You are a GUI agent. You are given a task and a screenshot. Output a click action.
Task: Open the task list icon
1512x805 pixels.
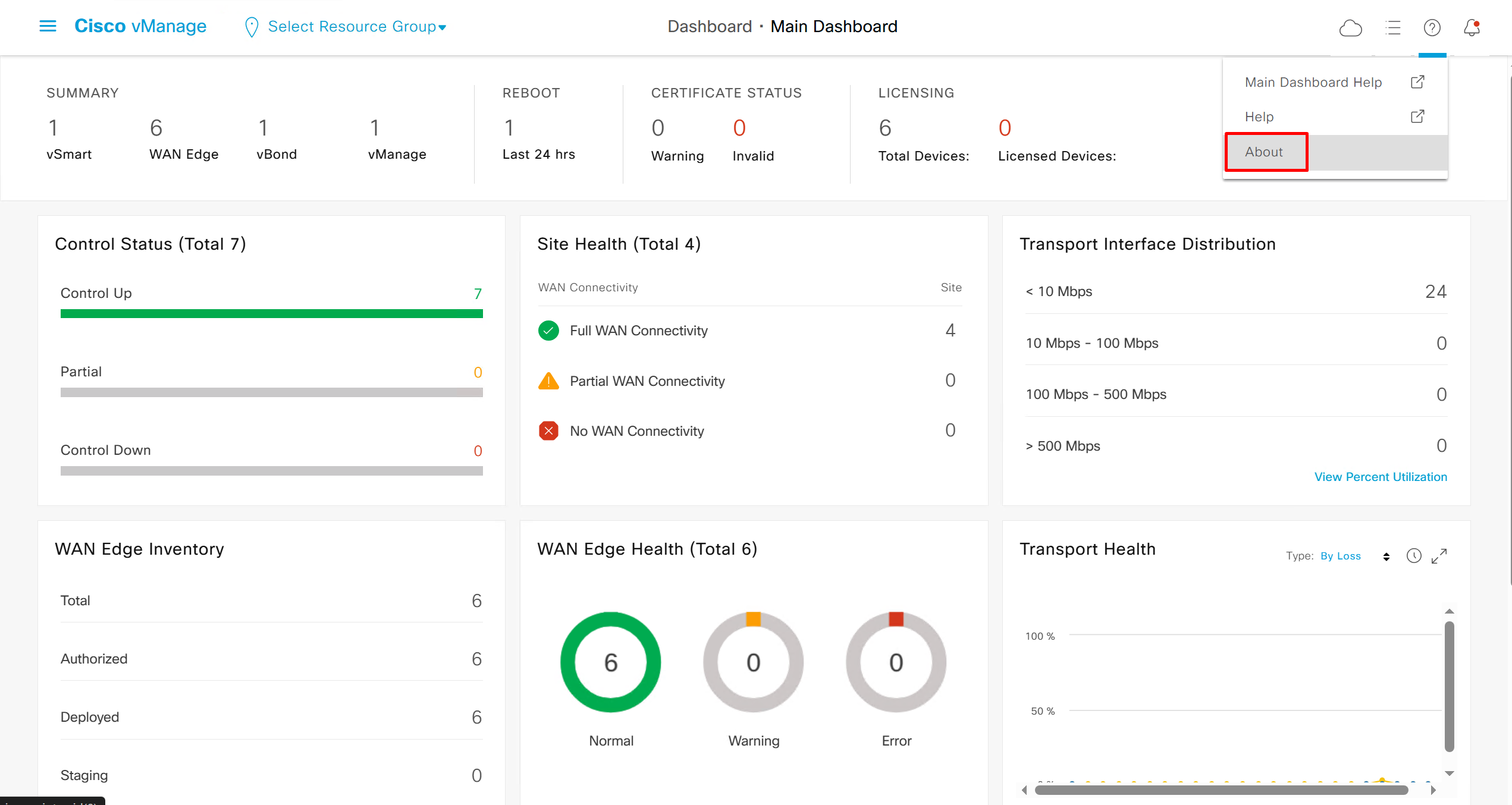[x=1392, y=27]
